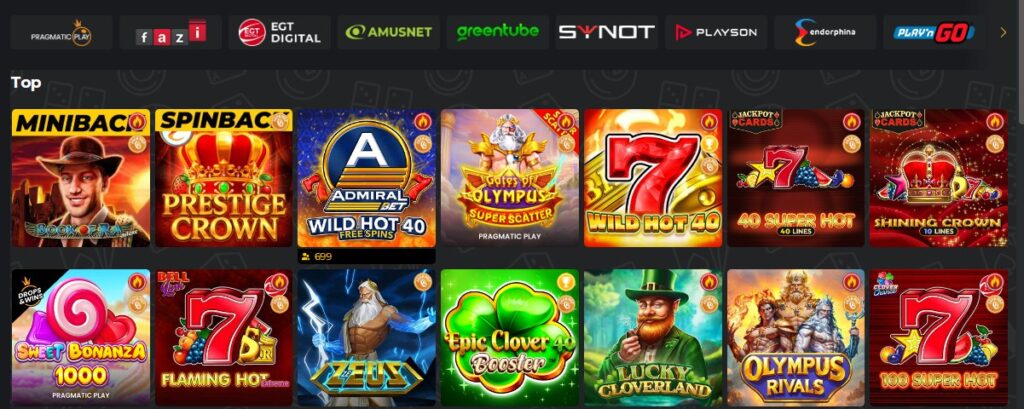Image resolution: width=1024 pixels, height=409 pixels.
Task: Launch the Prestige Crown game
Action: point(223,178)
